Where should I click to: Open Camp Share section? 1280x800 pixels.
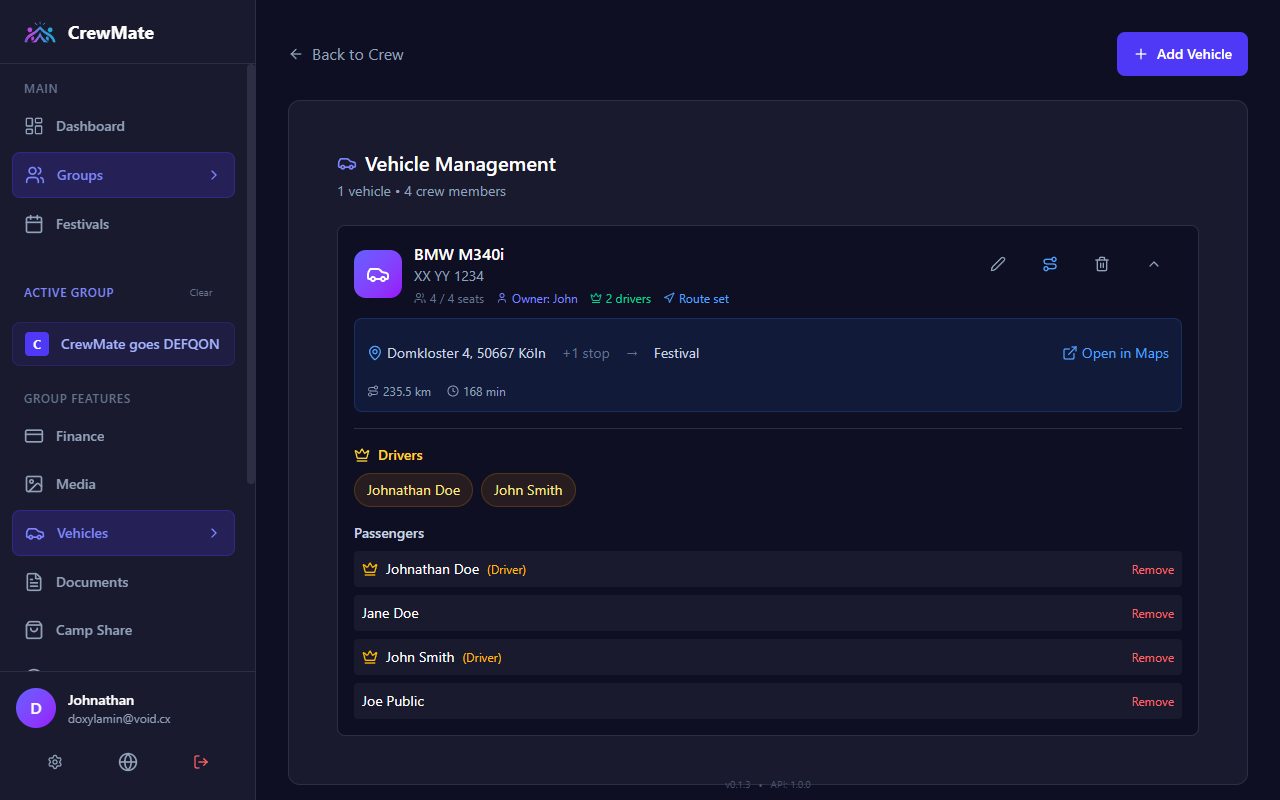click(x=123, y=630)
